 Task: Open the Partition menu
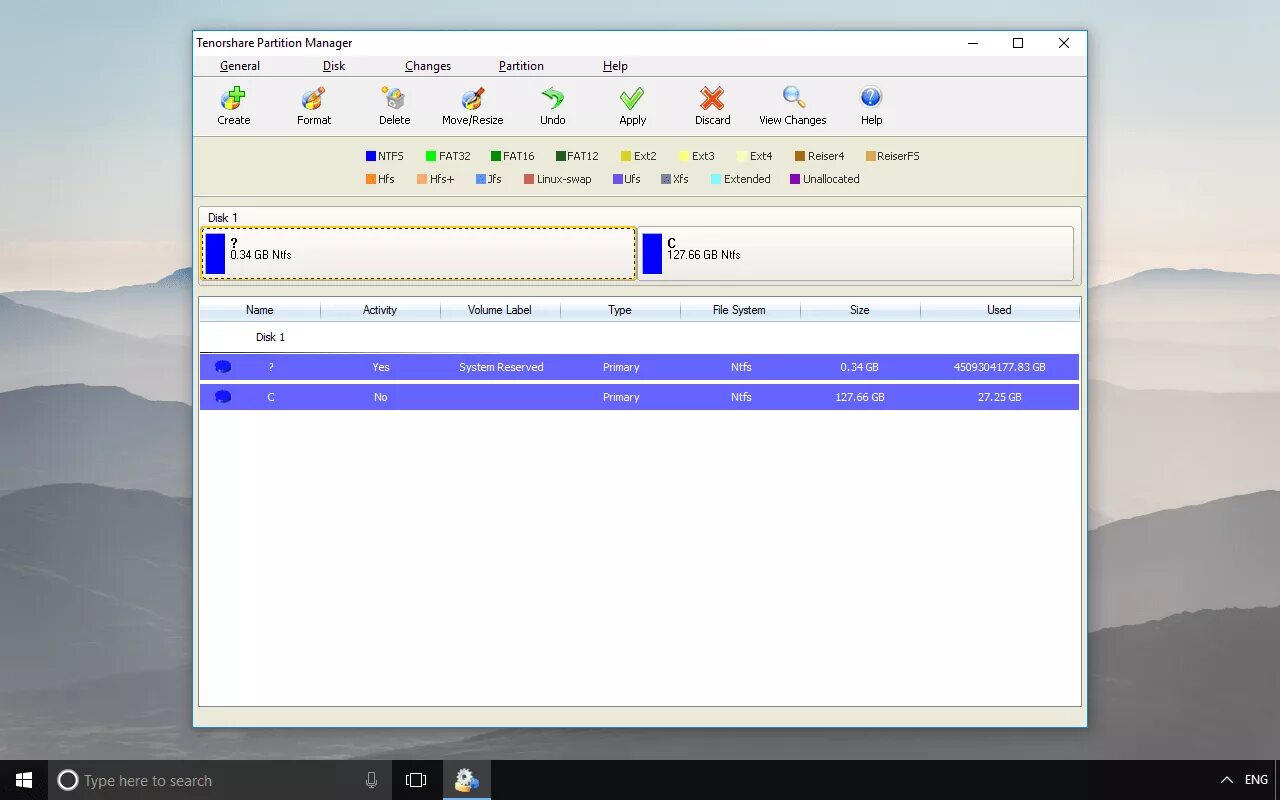pyautogui.click(x=521, y=66)
